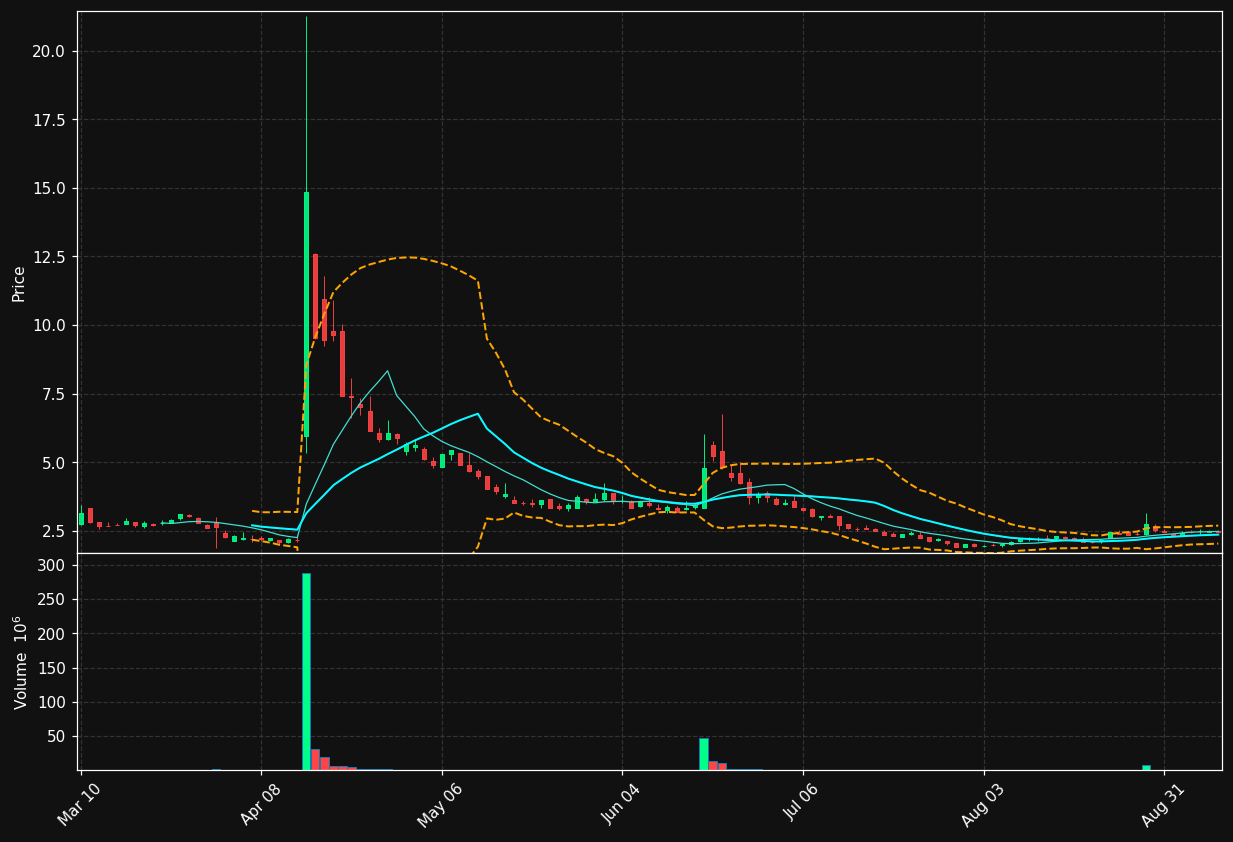
Task: Click the 5.0 price axis value
Action: 52,463
